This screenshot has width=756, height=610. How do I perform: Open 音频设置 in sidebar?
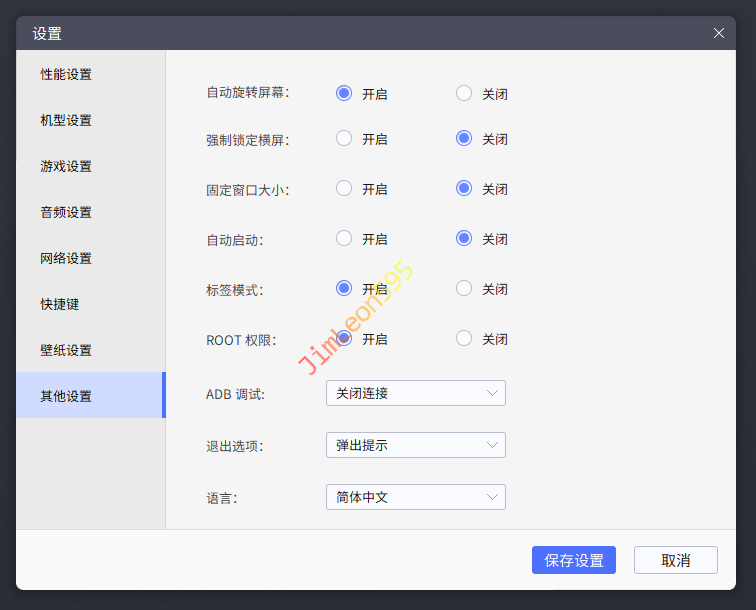(66, 212)
